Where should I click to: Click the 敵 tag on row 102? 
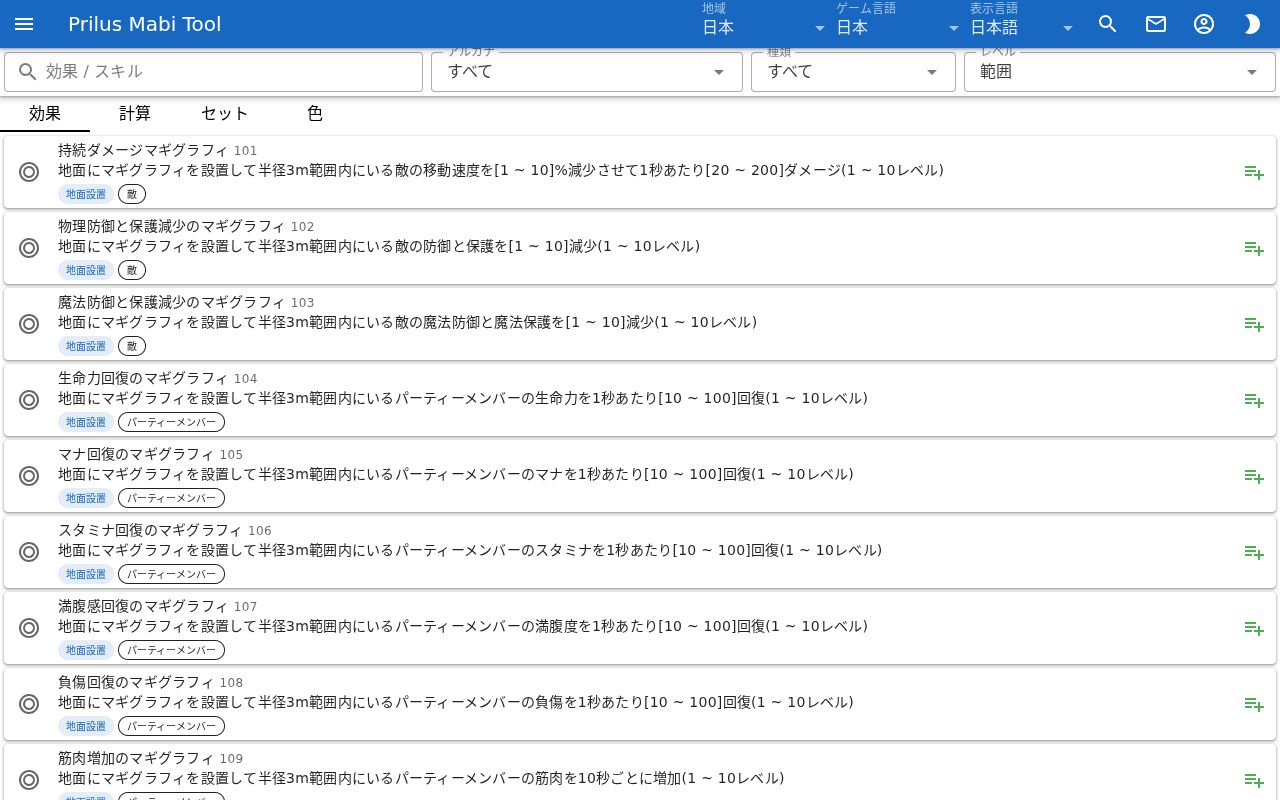point(132,270)
